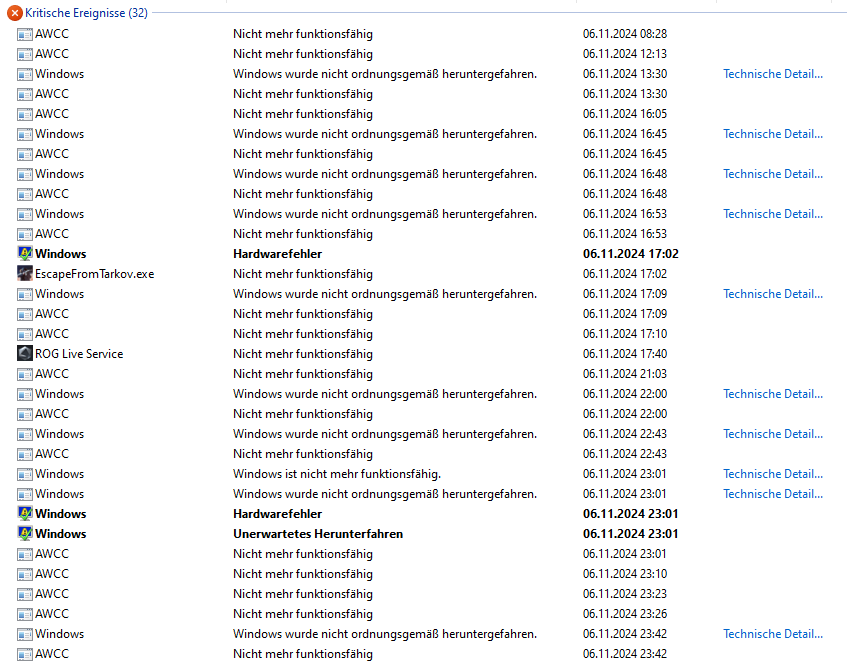Select the 'ROG Live Service' source name
The width and height of the screenshot is (847, 667).
coord(79,354)
